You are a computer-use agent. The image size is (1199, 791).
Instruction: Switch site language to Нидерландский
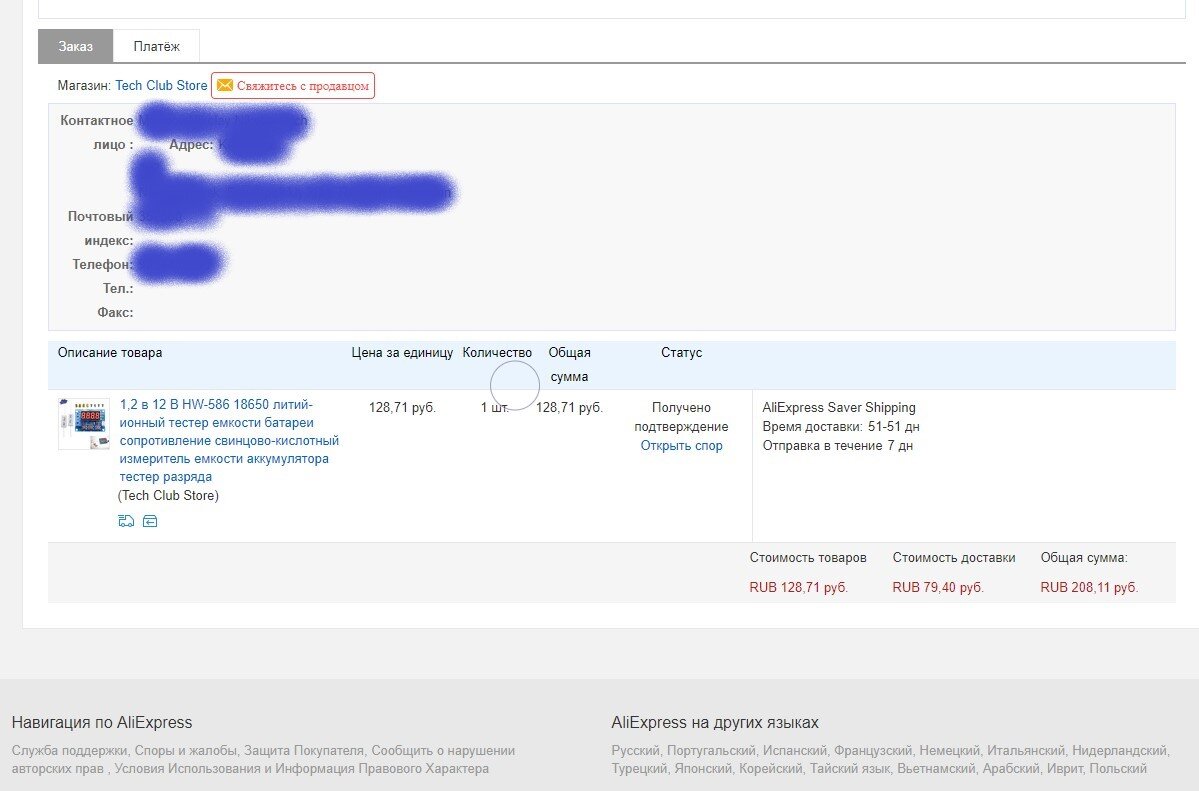click(x=1119, y=750)
